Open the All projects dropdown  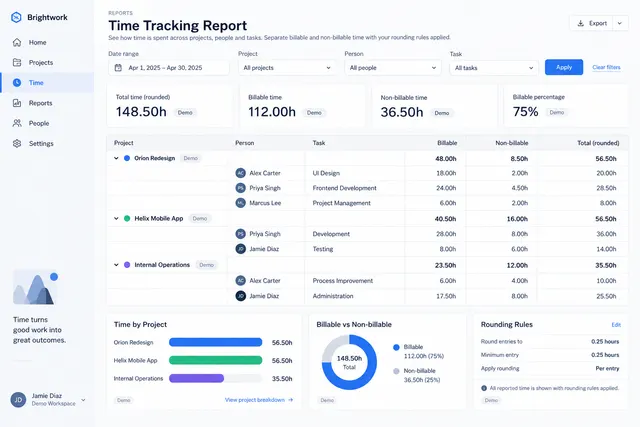pos(287,68)
